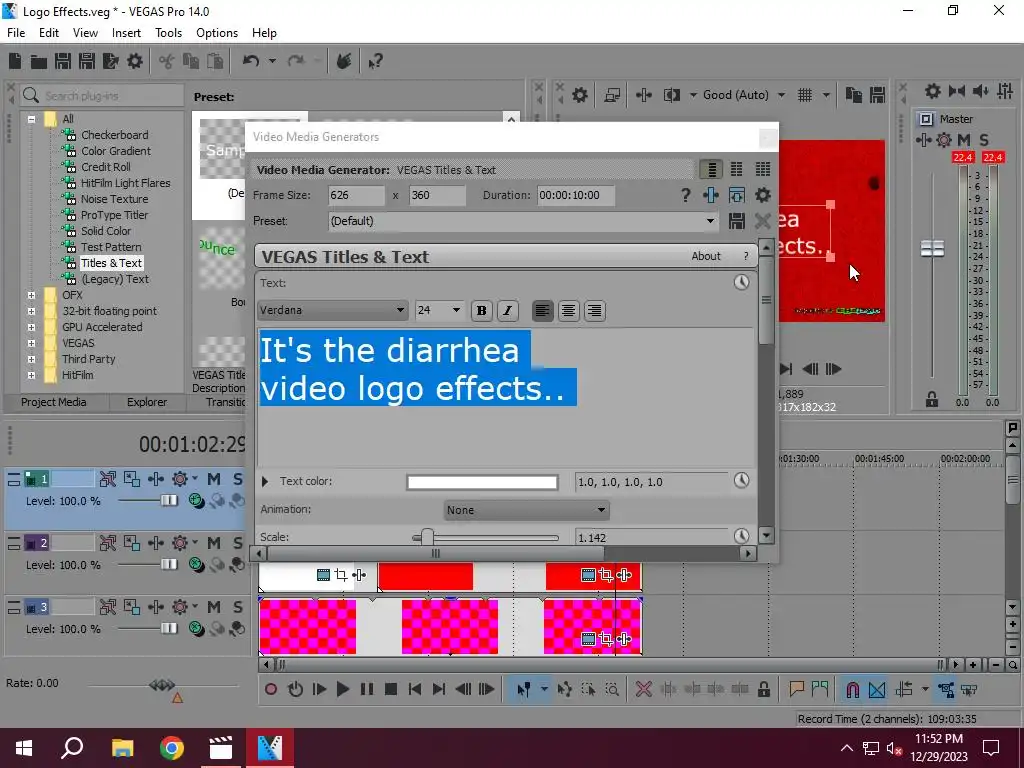This screenshot has height=768, width=1024.
Task: Click the Scale animation clock icon
Action: tap(741, 536)
